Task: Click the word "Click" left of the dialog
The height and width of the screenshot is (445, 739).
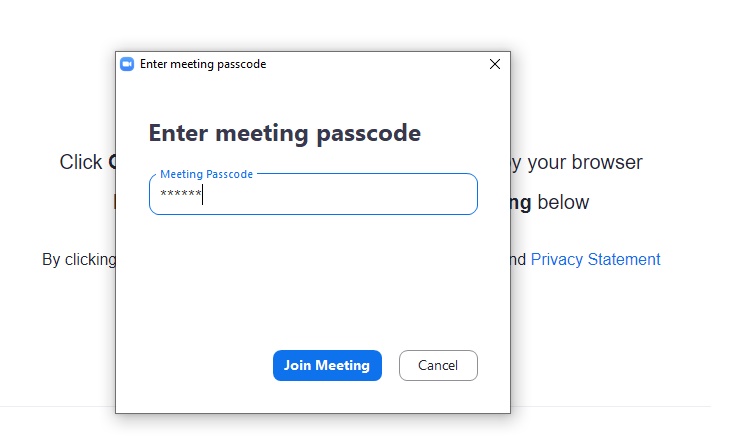Action: 81,162
